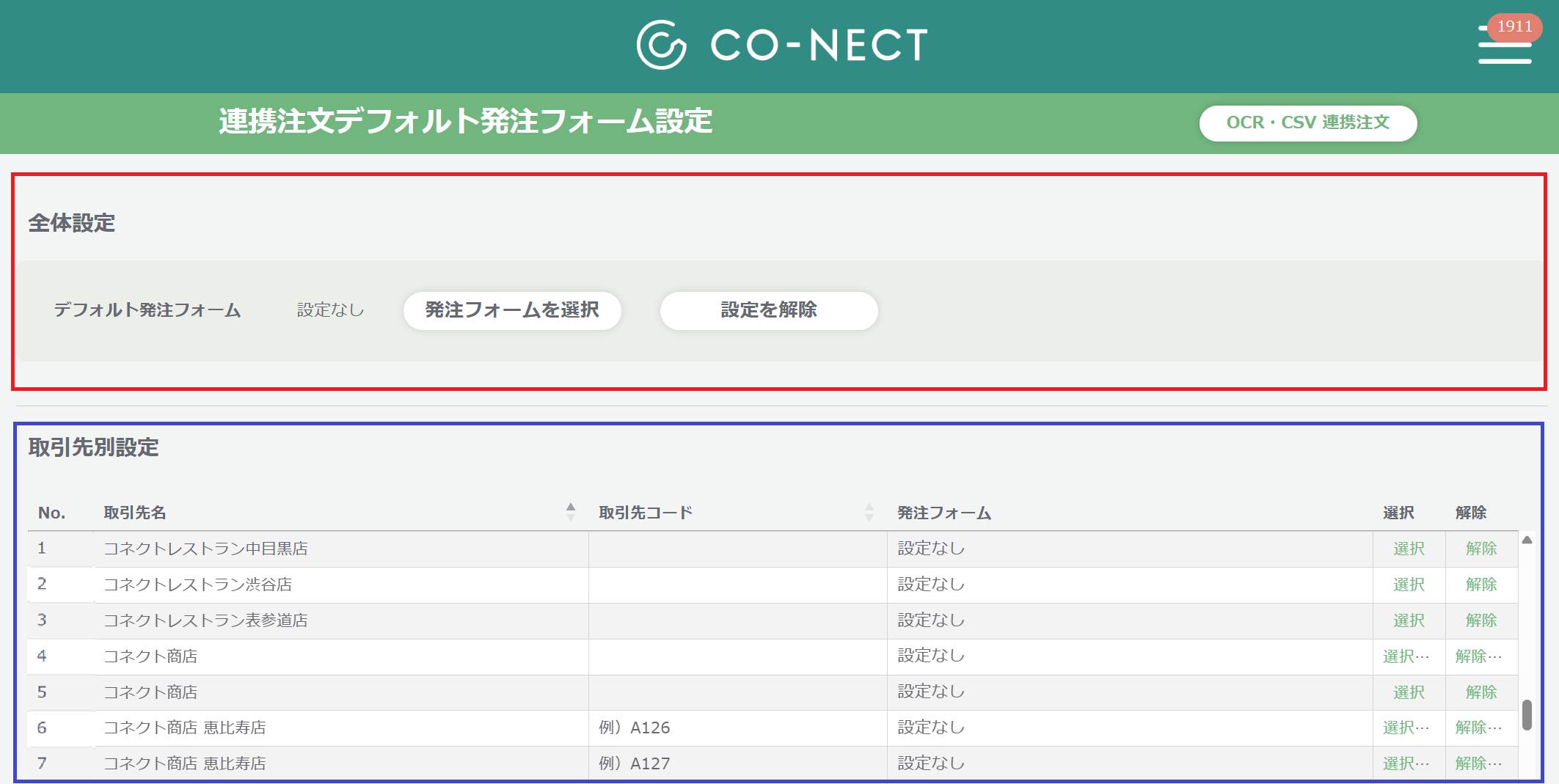
Task: Select form for コネクトレストラン渋谷店 row
Action: click(x=1409, y=585)
